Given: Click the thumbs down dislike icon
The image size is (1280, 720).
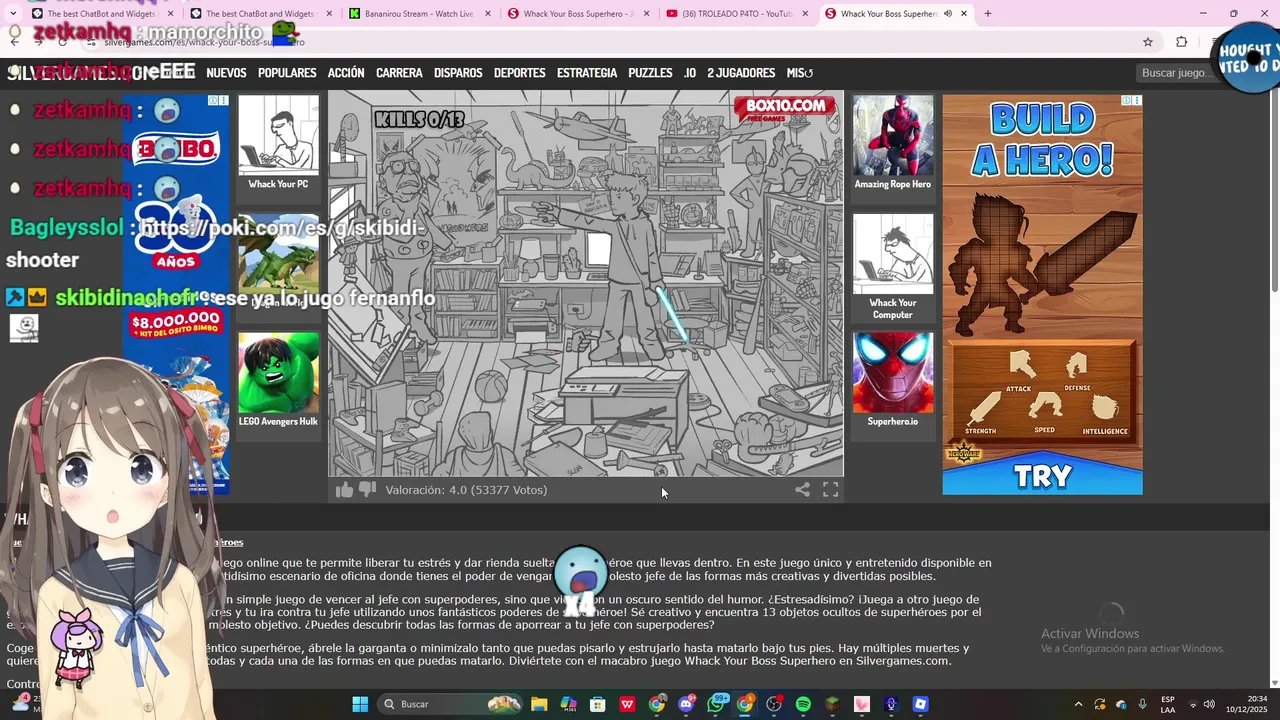Looking at the screenshot, I should coord(367,490).
